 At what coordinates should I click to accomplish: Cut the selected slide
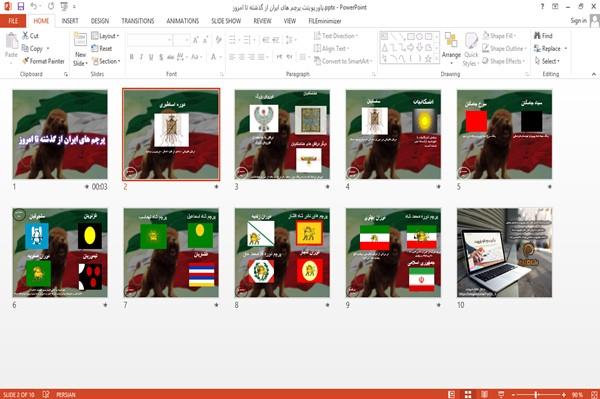click(30, 36)
